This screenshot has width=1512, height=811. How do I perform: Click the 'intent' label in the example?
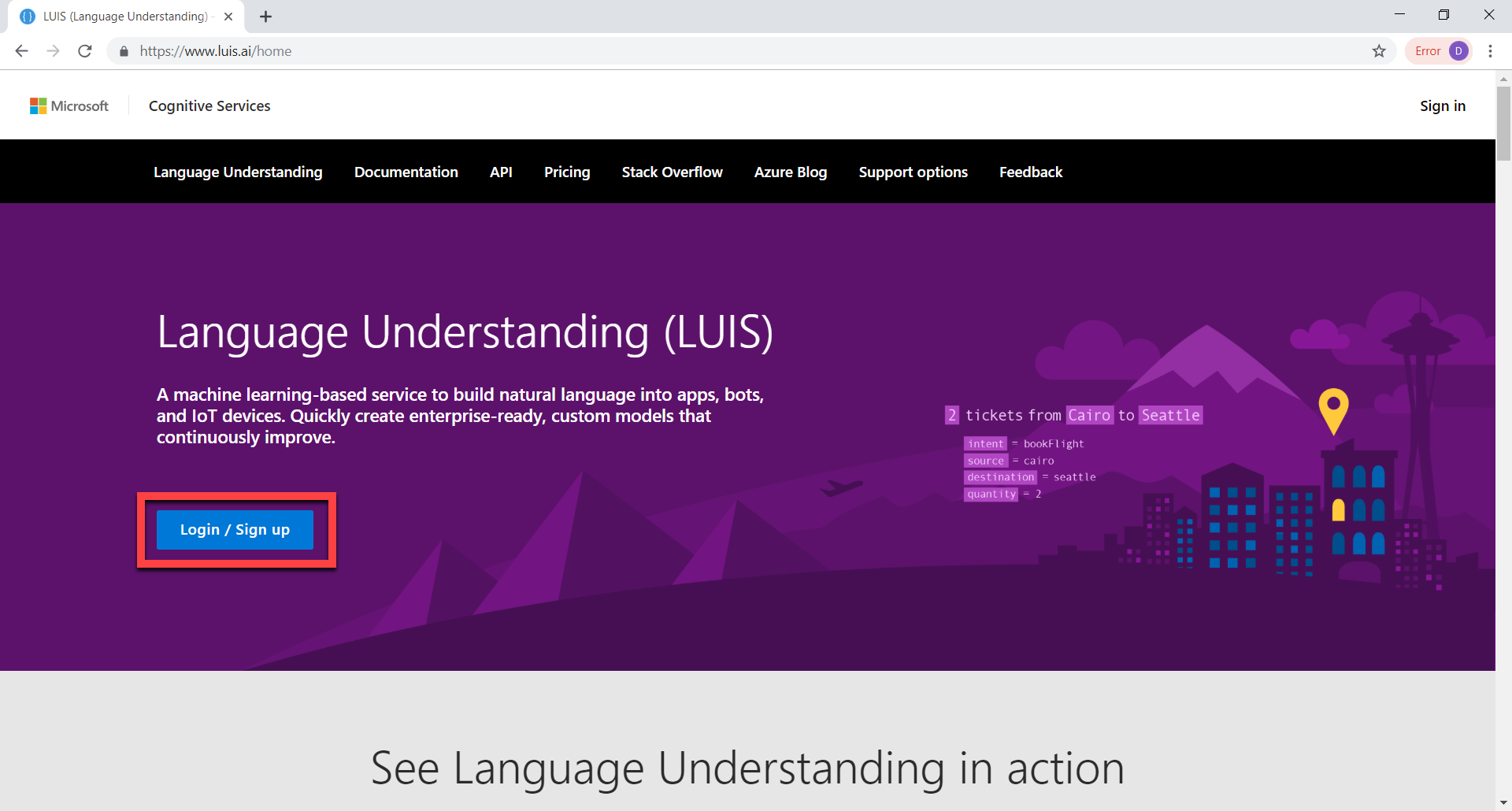[986, 443]
